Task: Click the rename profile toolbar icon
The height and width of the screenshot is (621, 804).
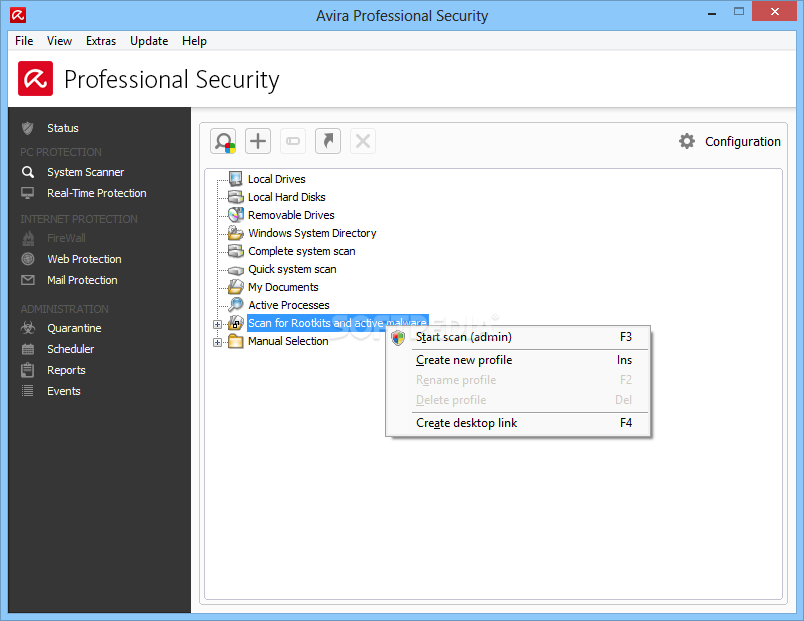Action: pyautogui.click(x=293, y=141)
